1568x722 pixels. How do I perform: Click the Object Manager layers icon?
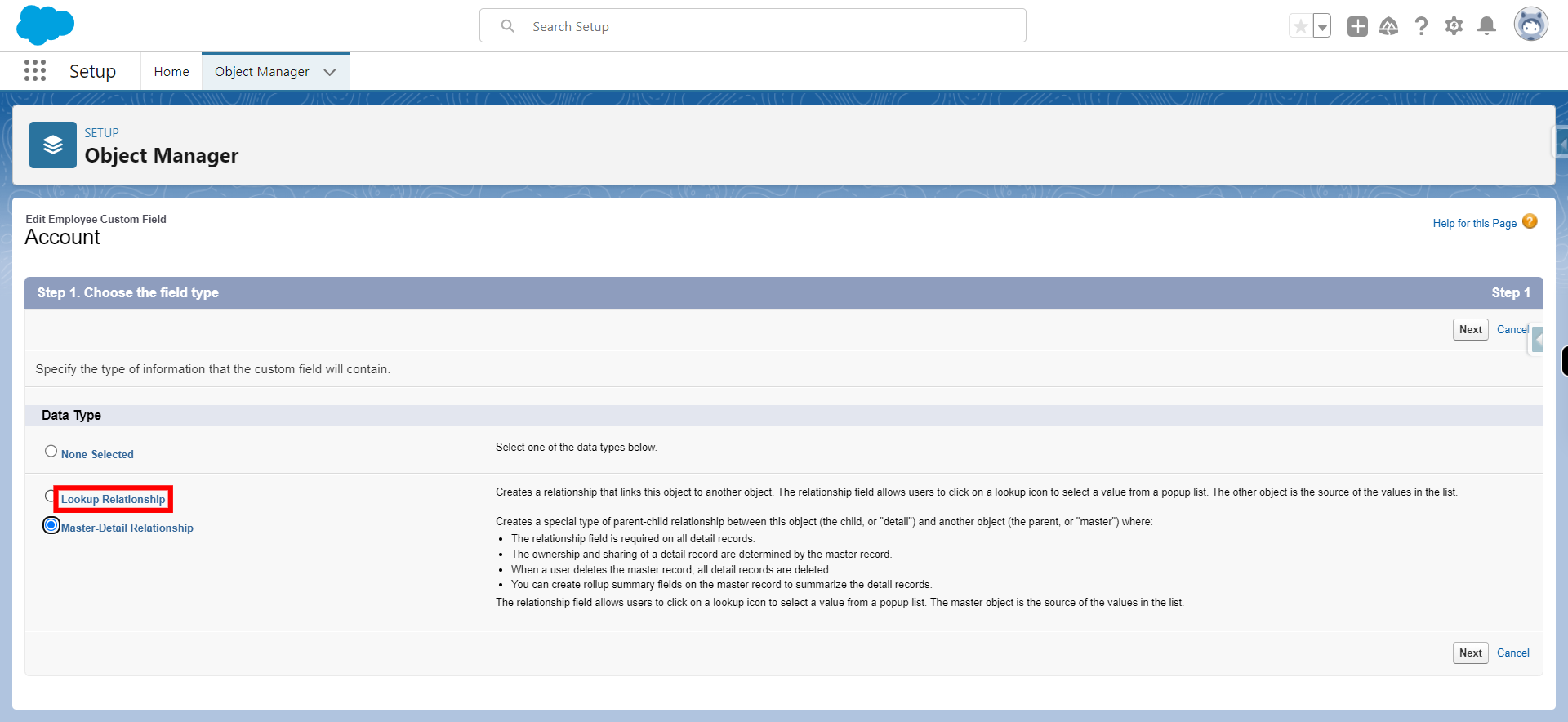coord(53,145)
